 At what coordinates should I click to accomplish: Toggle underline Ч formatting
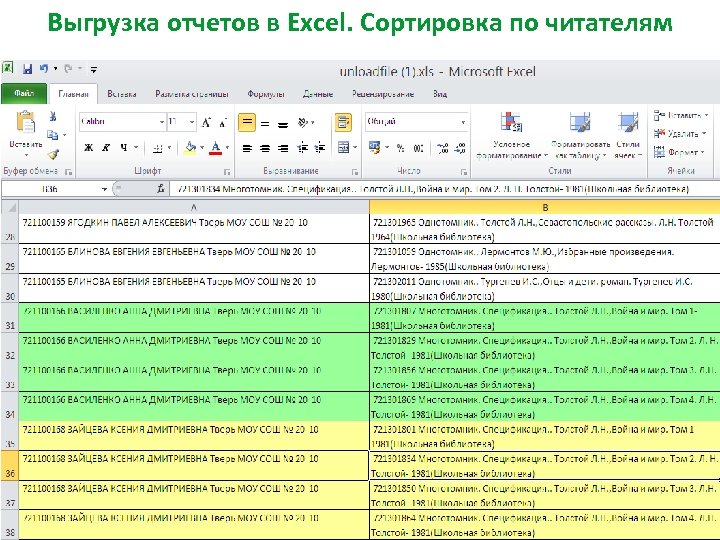pos(124,148)
